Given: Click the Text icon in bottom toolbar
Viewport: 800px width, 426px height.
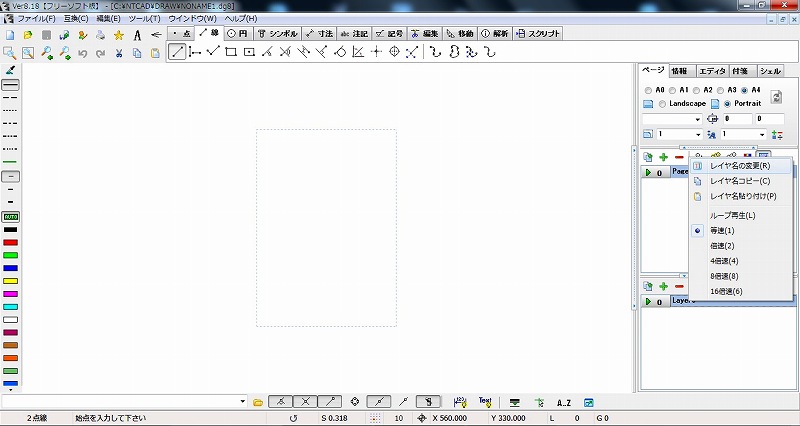Looking at the screenshot, I should tap(485, 401).
